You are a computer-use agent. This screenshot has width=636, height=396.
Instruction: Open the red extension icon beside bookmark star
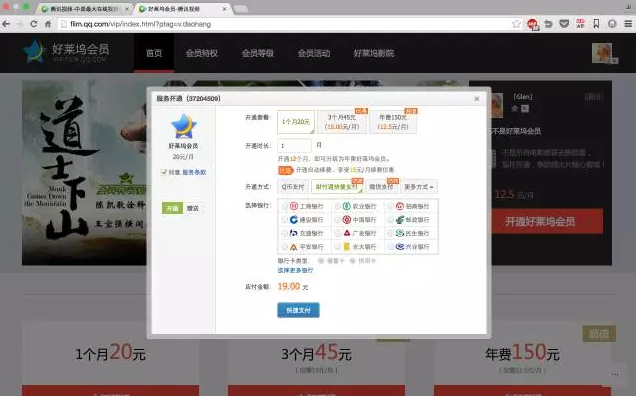coord(533,24)
